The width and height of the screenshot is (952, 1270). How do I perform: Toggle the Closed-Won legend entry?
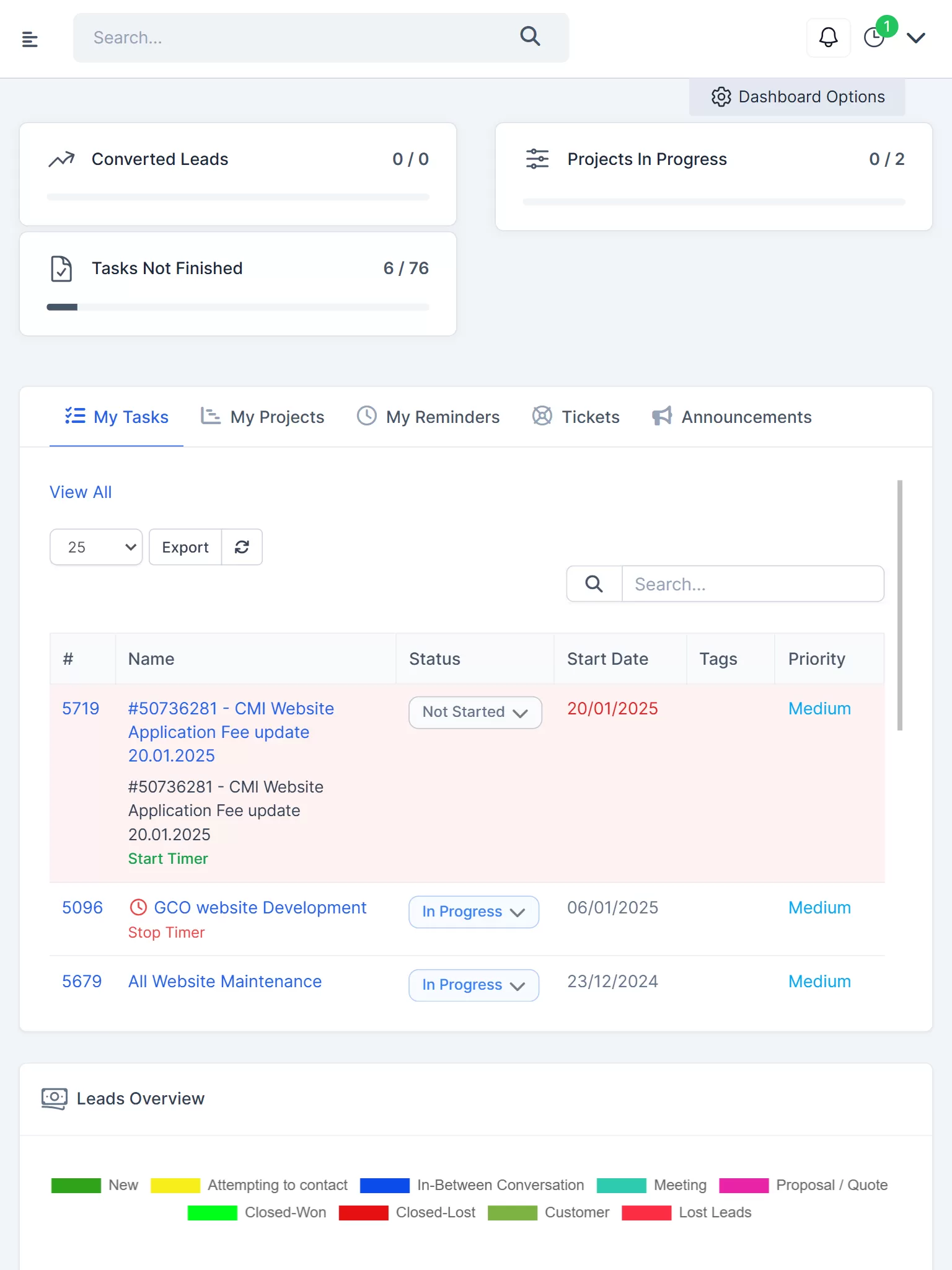coord(257,1212)
